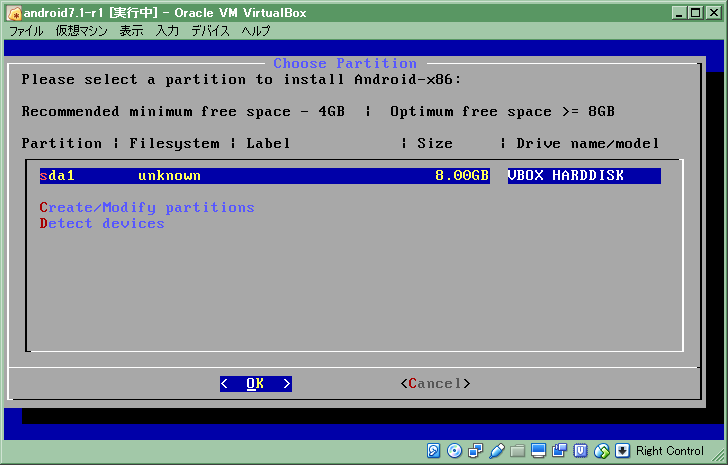Confirm with the OK button
728x465 pixels.
coord(256,384)
